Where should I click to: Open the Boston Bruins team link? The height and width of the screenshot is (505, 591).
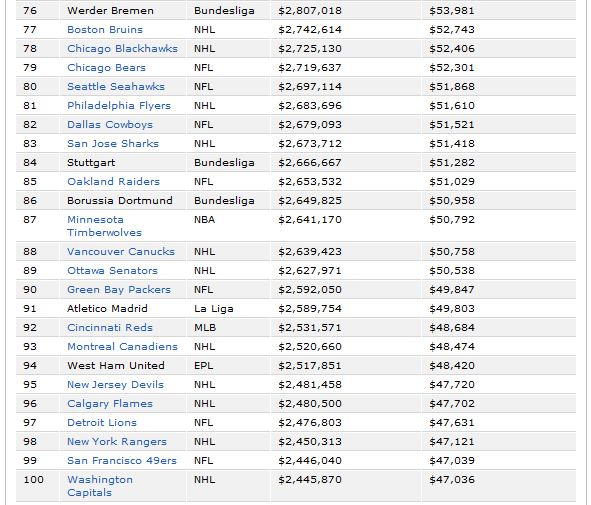pyautogui.click(x=105, y=30)
